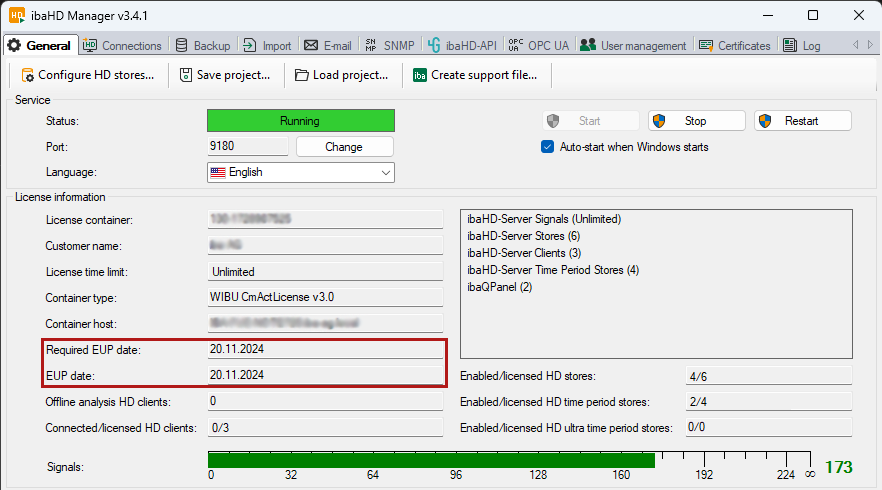Open the E-mail tab

coord(328,46)
